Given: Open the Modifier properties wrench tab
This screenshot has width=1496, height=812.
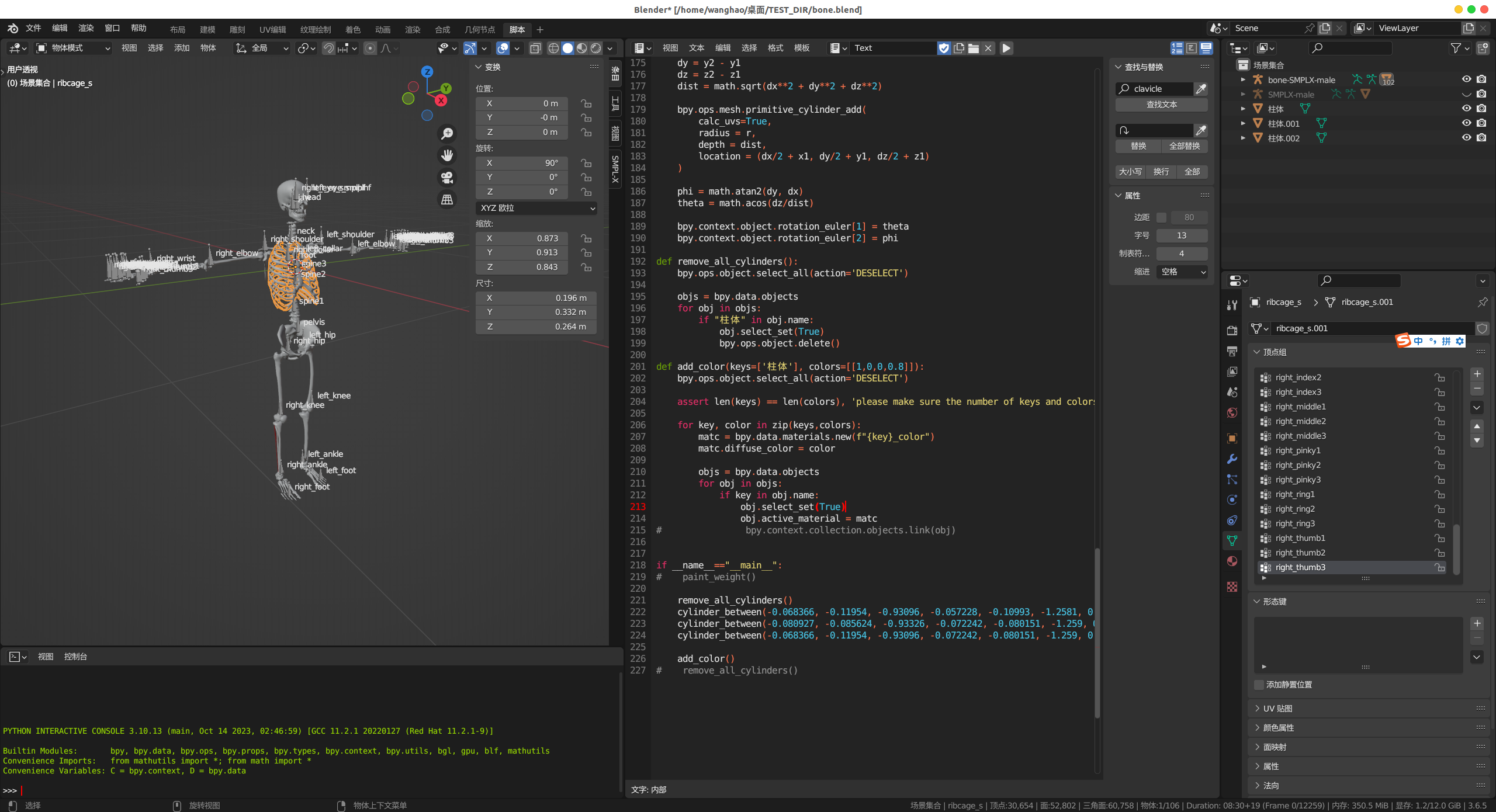Looking at the screenshot, I should (1232, 459).
